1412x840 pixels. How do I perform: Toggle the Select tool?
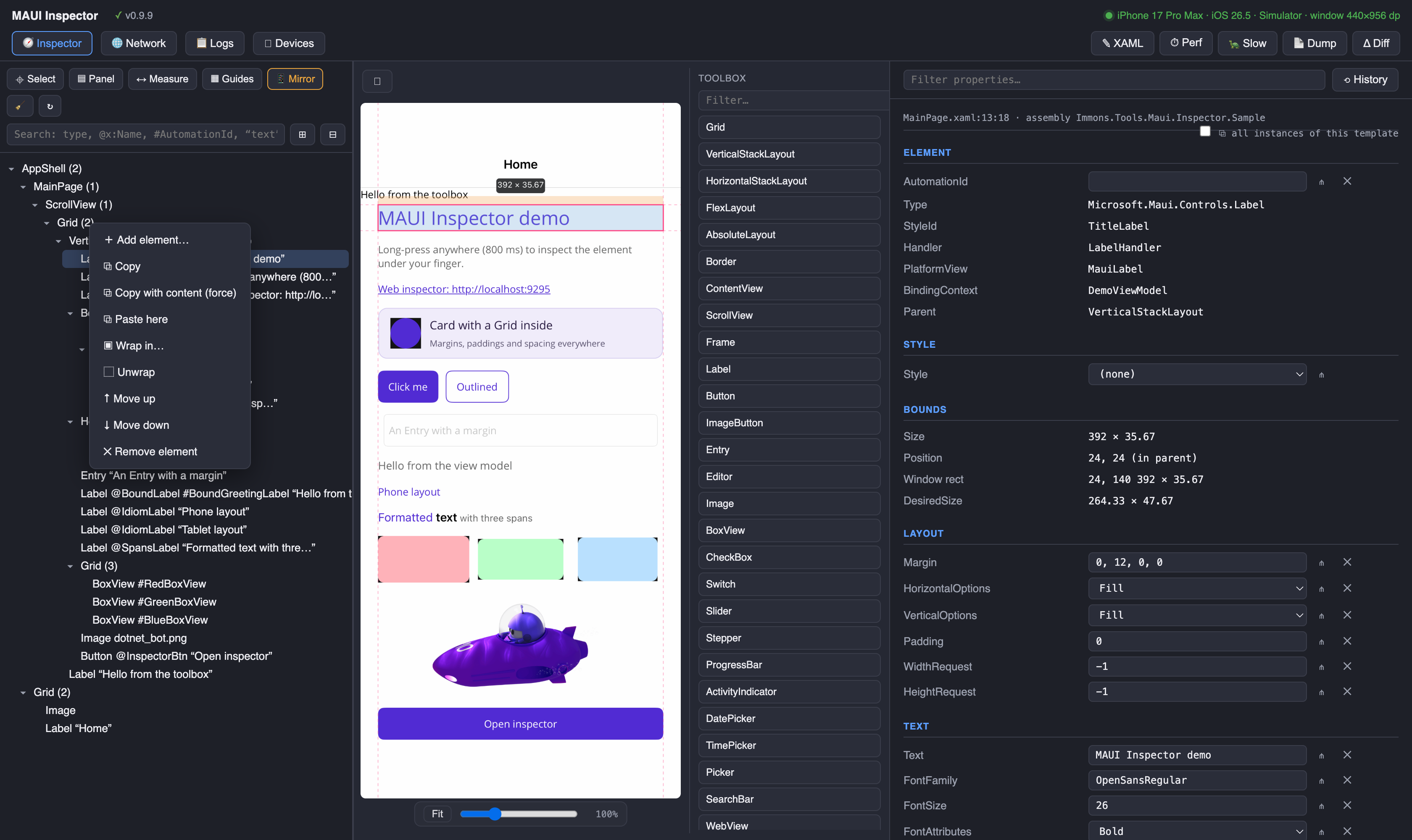(x=35, y=79)
